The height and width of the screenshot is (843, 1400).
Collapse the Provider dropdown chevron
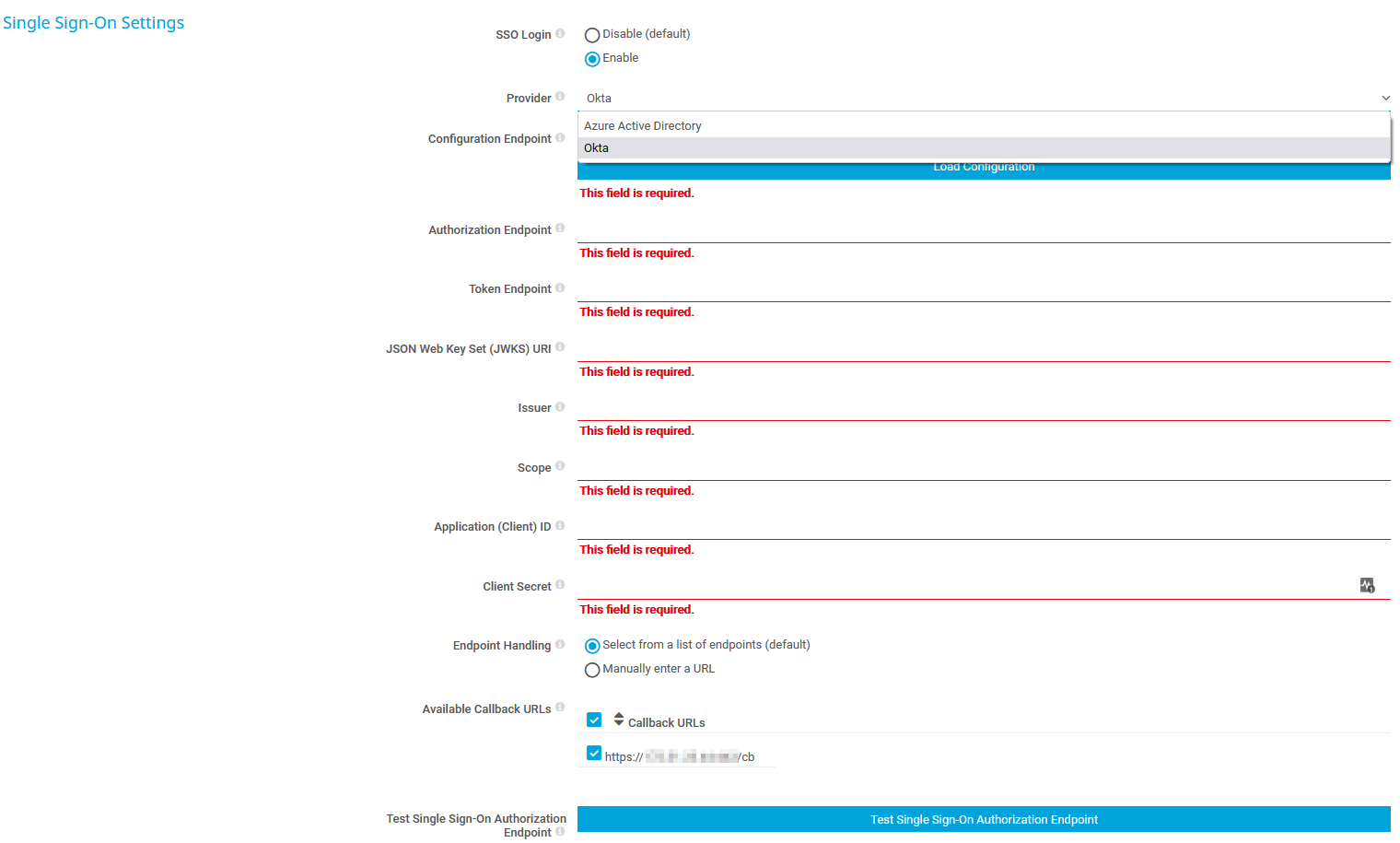(1385, 99)
